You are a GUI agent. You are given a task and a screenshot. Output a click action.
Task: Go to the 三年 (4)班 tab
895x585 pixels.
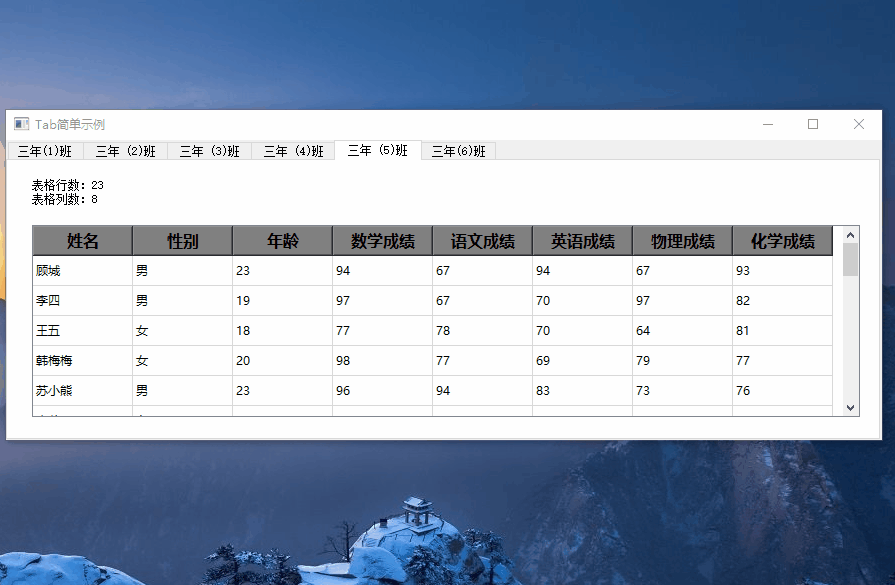tap(293, 152)
